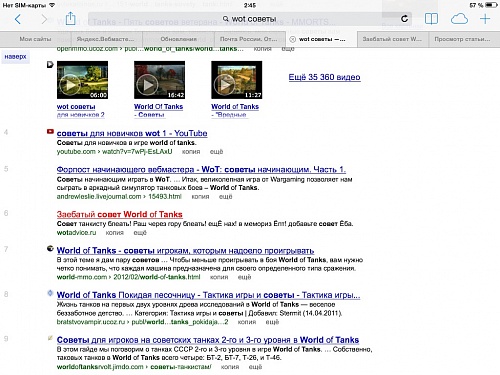Open 'копия' for livejournal result

(x=200, y=197)
